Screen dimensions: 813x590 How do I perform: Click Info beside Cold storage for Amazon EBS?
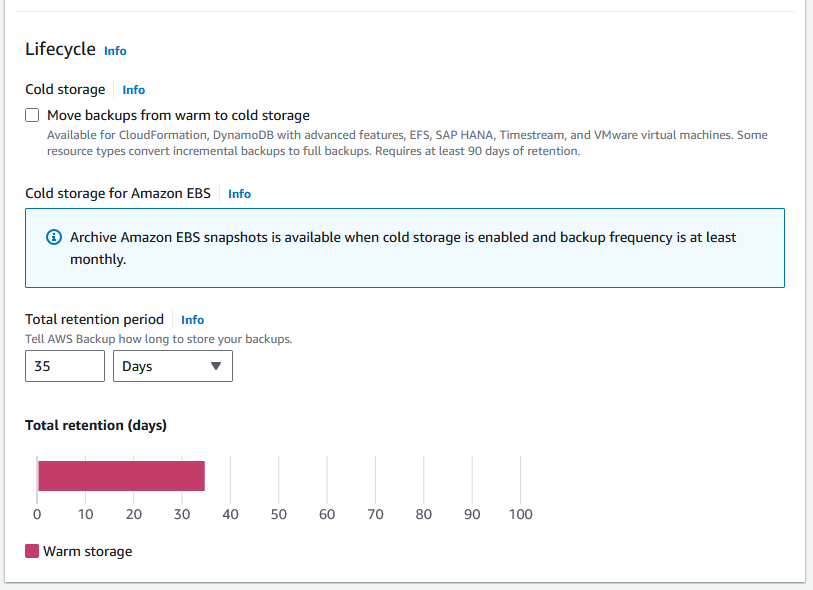pos(239,193)
